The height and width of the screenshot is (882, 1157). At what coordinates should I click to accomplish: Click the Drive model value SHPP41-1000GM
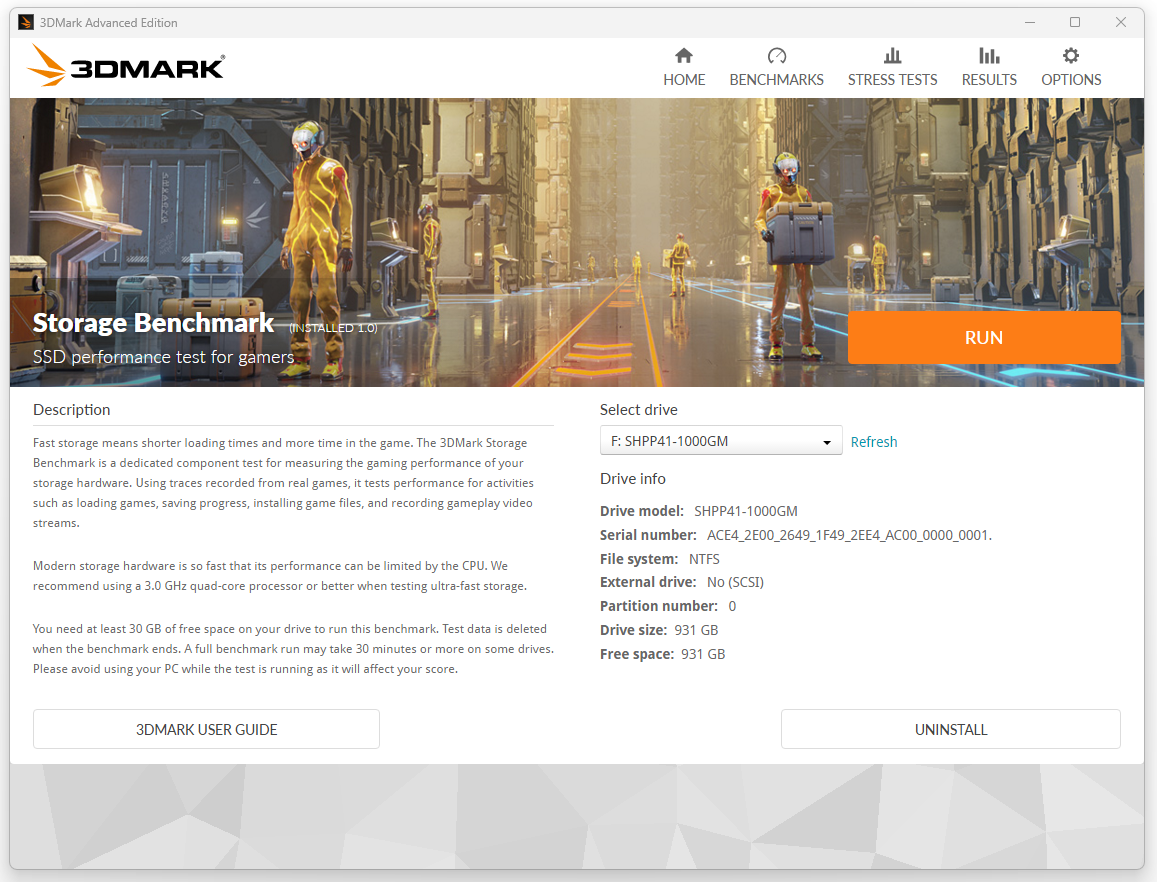coord(745,511)
